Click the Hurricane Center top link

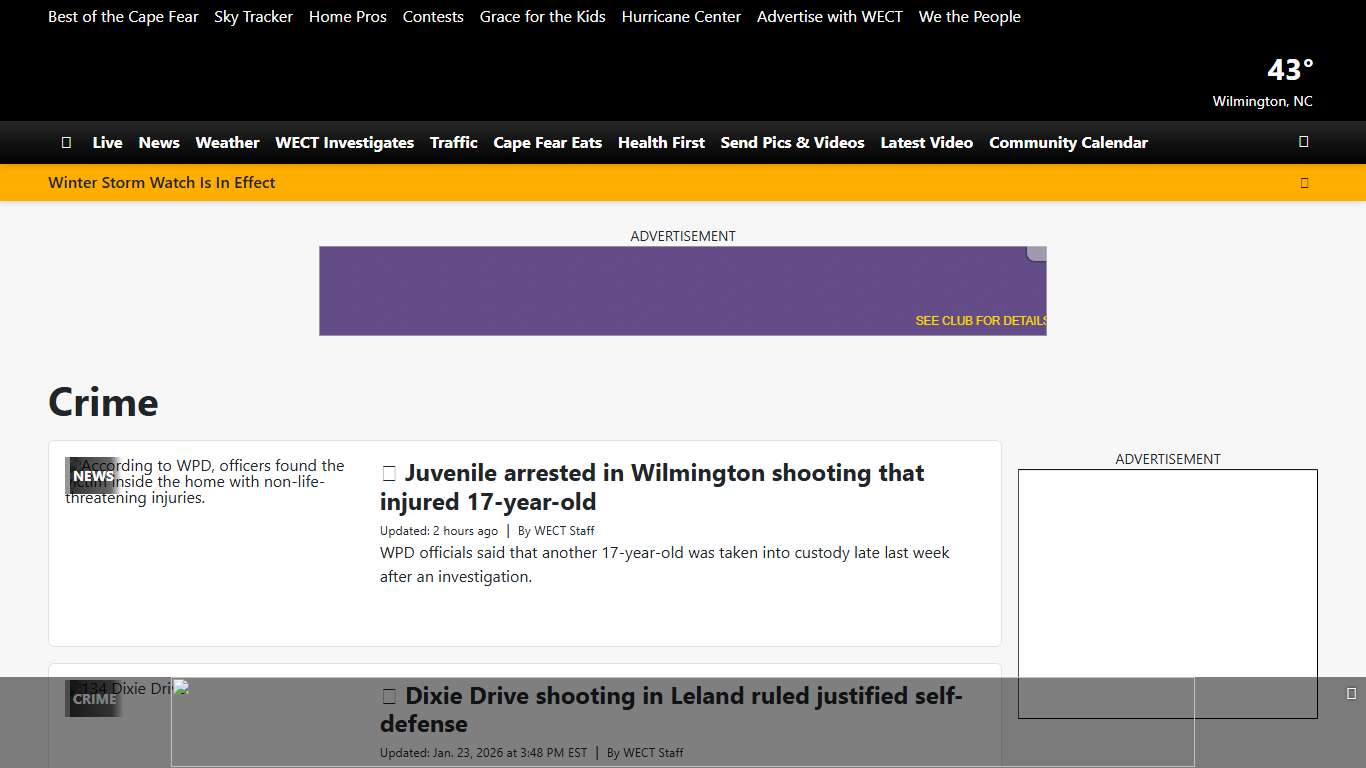click(x=681, y=17)
